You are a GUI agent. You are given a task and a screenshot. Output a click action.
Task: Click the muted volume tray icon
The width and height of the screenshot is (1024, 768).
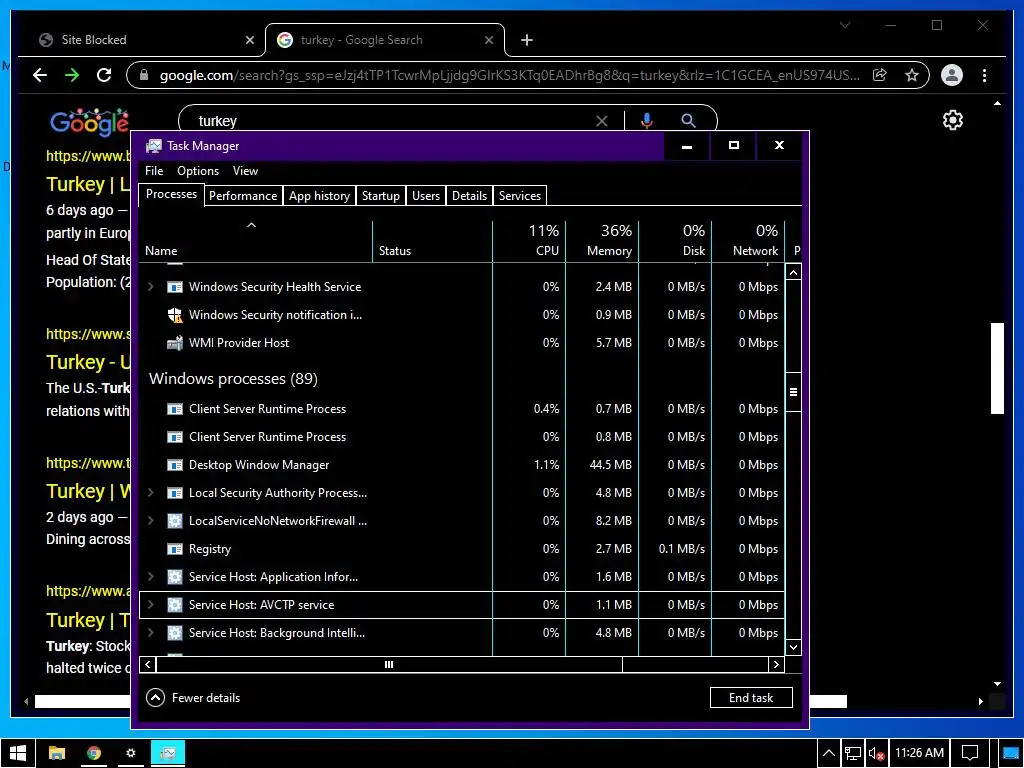click(x=876, y=754)
